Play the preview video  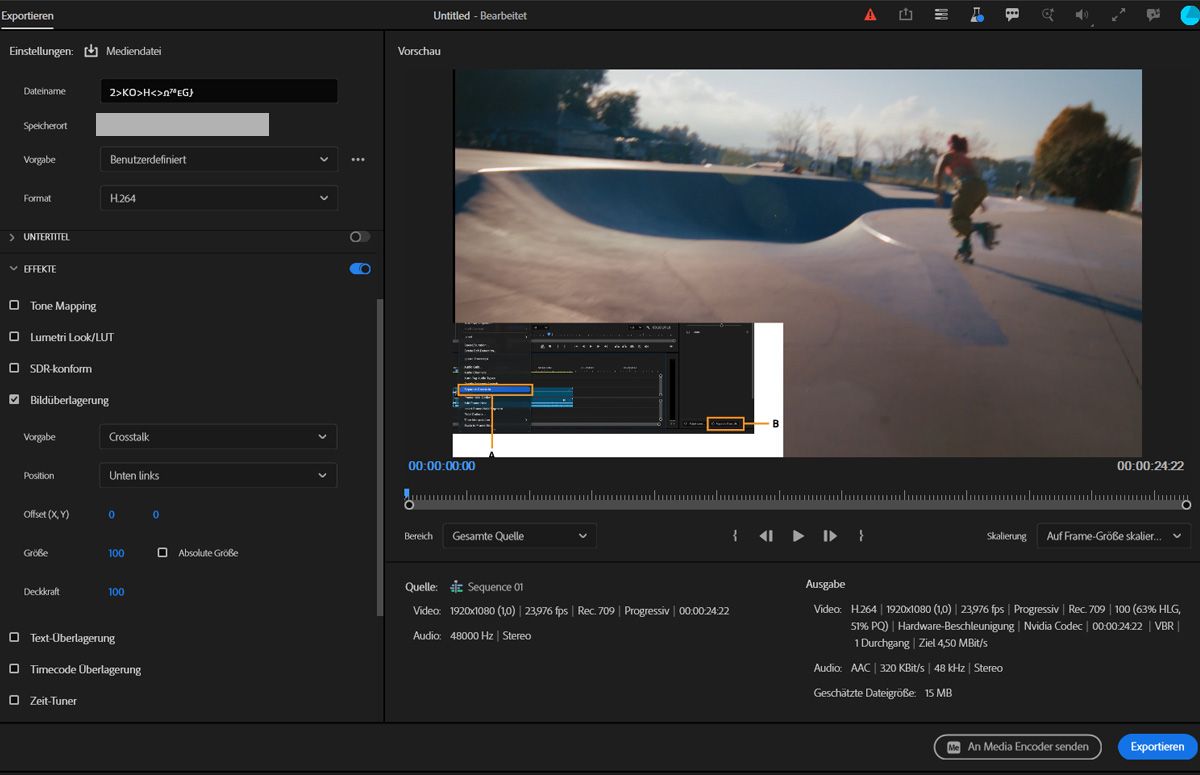tap(798, 536)
